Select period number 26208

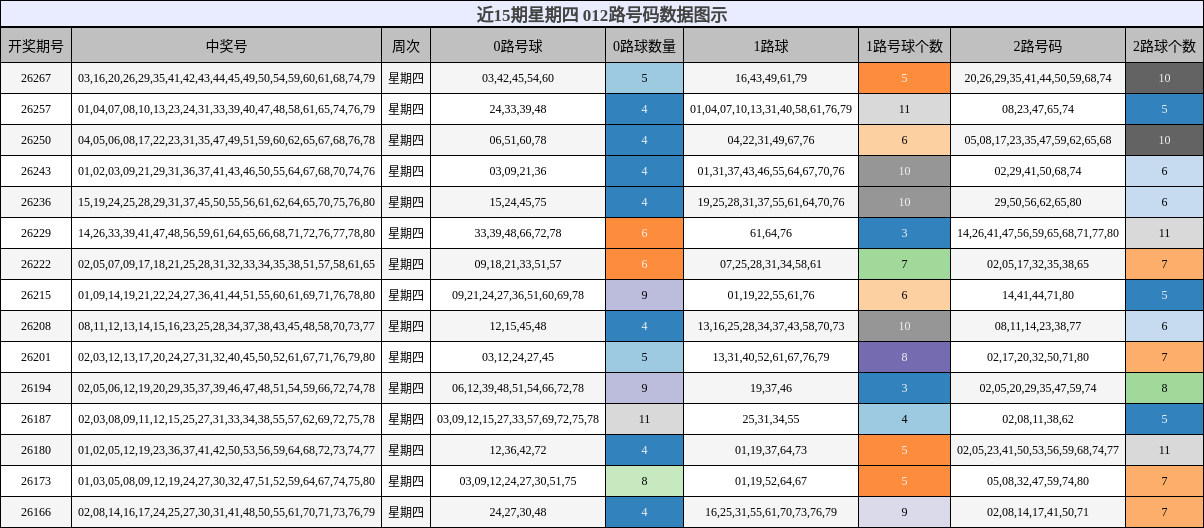pyautogui.click(x=36, y=326)
